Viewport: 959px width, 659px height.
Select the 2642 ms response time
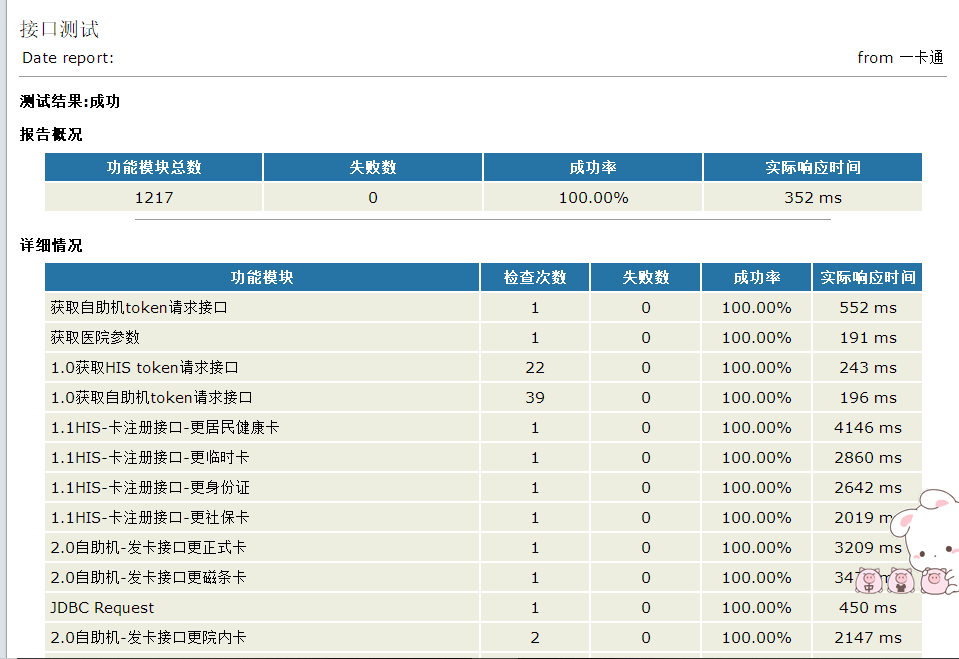867,487
